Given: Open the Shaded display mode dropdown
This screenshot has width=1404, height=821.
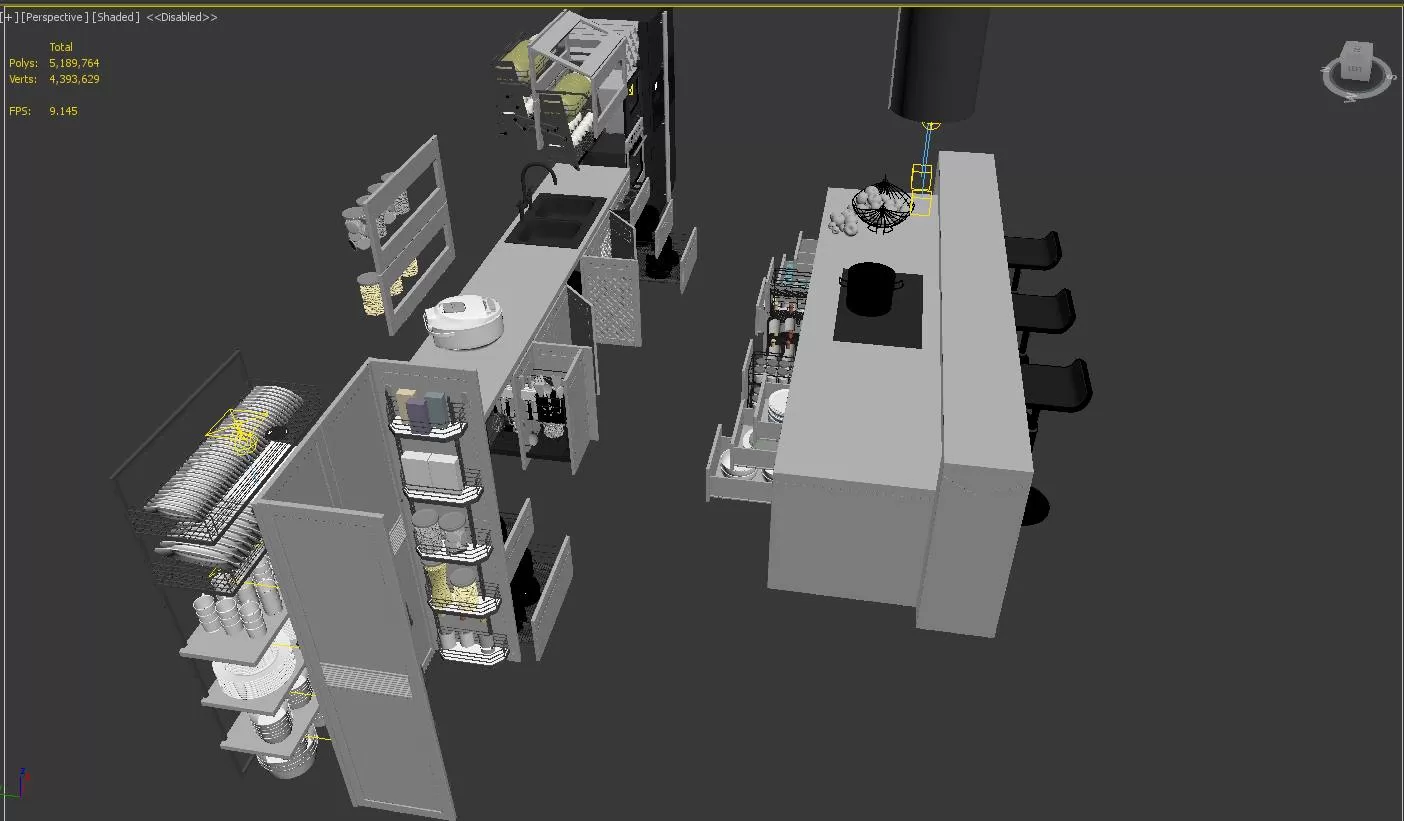Looking at the screenshot, I should click(114, 16).
